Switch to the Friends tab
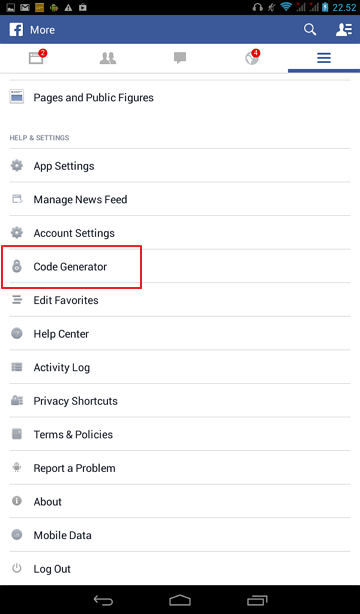Viewport: 360px width, 614px height. [108, 58]
